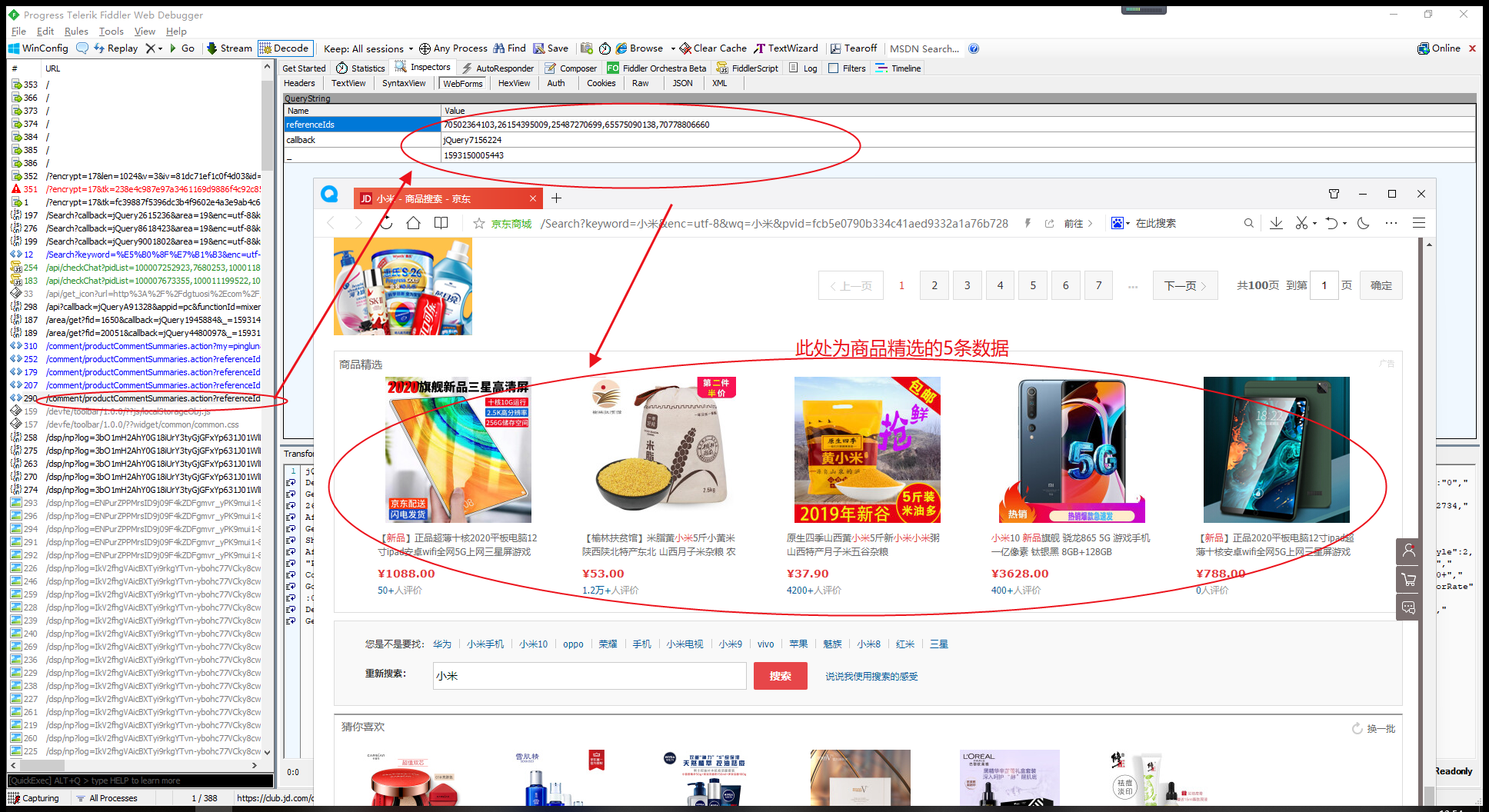
Task: Click the All Processes filter in status bar
Action: pyautogui.click(x=107, y=798)
